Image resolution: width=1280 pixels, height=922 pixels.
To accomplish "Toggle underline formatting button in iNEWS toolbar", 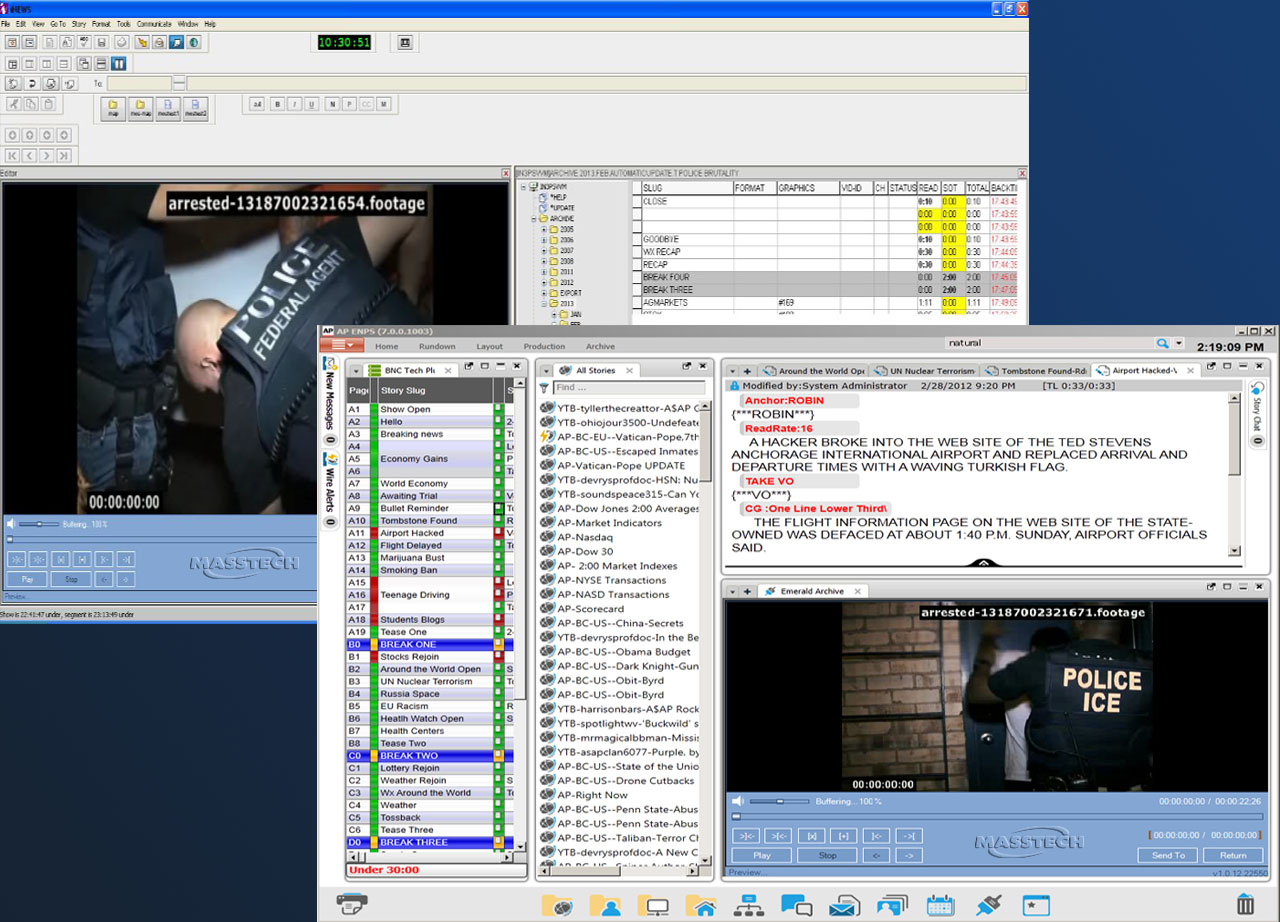I will pos(311,104).
